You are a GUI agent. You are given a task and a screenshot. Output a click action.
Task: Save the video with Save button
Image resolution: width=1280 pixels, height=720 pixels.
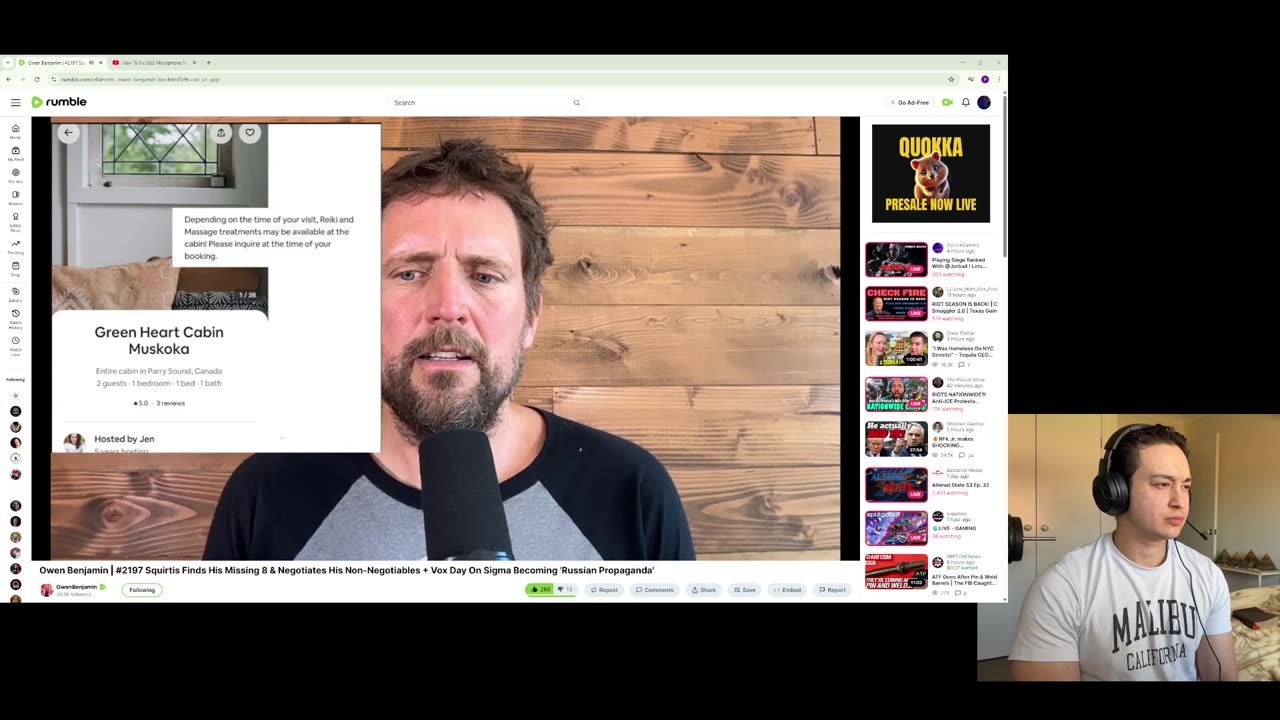(745, 590)
